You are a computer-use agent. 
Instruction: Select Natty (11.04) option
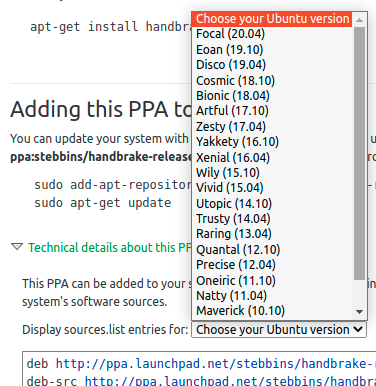tap(272, 296)
